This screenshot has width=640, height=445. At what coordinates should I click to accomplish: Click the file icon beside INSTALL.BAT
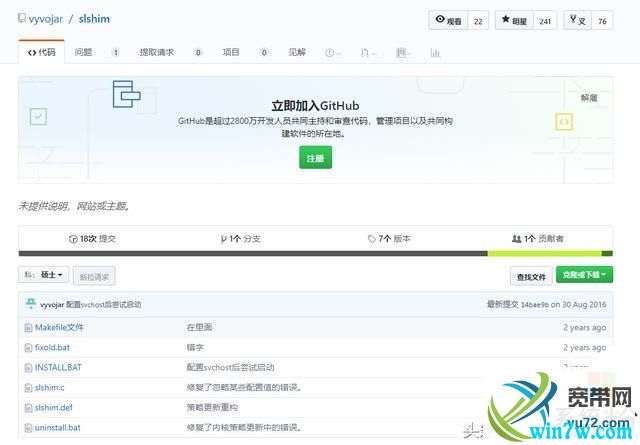pos(28,367)
